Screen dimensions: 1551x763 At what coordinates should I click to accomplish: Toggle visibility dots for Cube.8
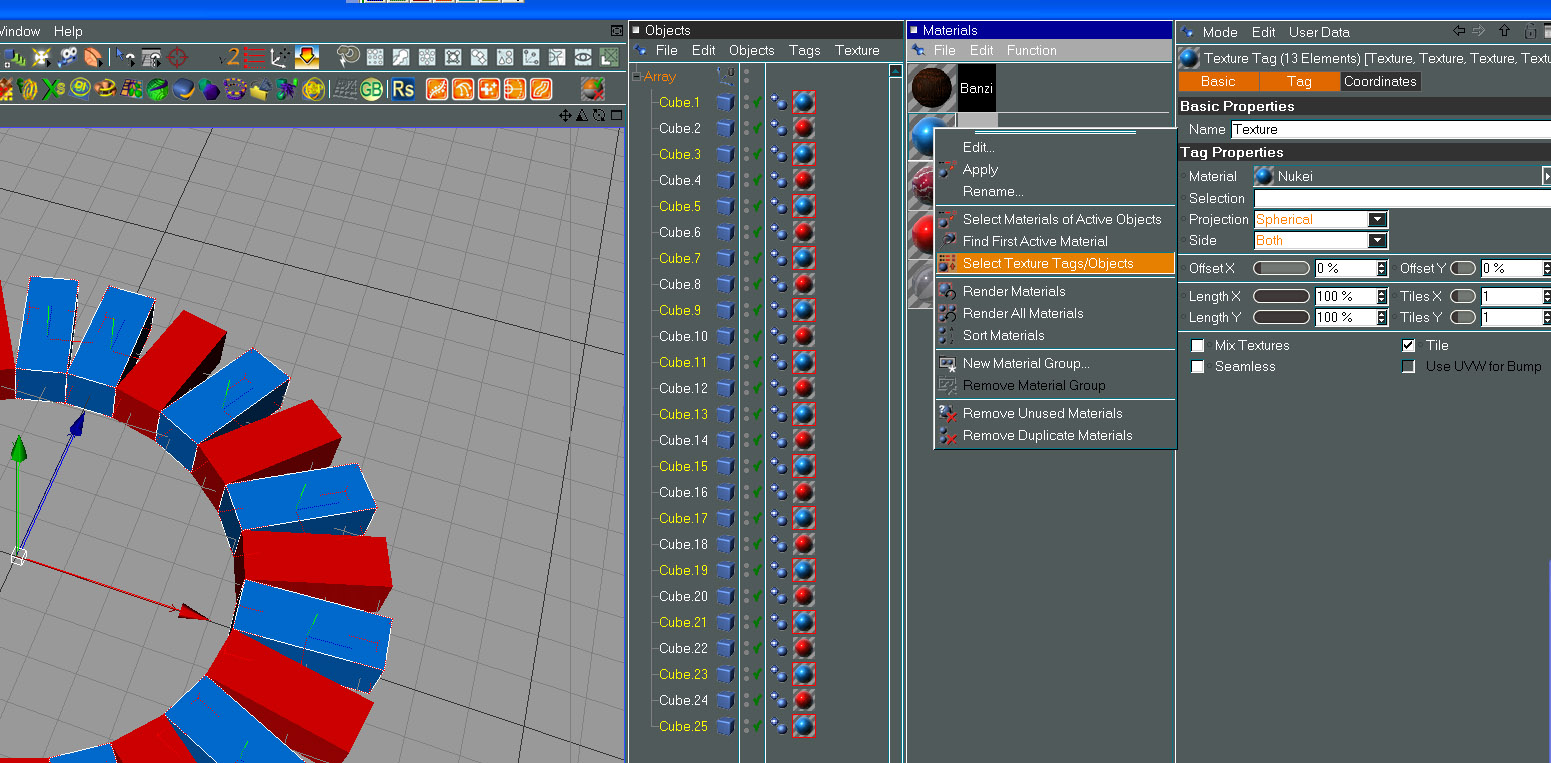745,284
